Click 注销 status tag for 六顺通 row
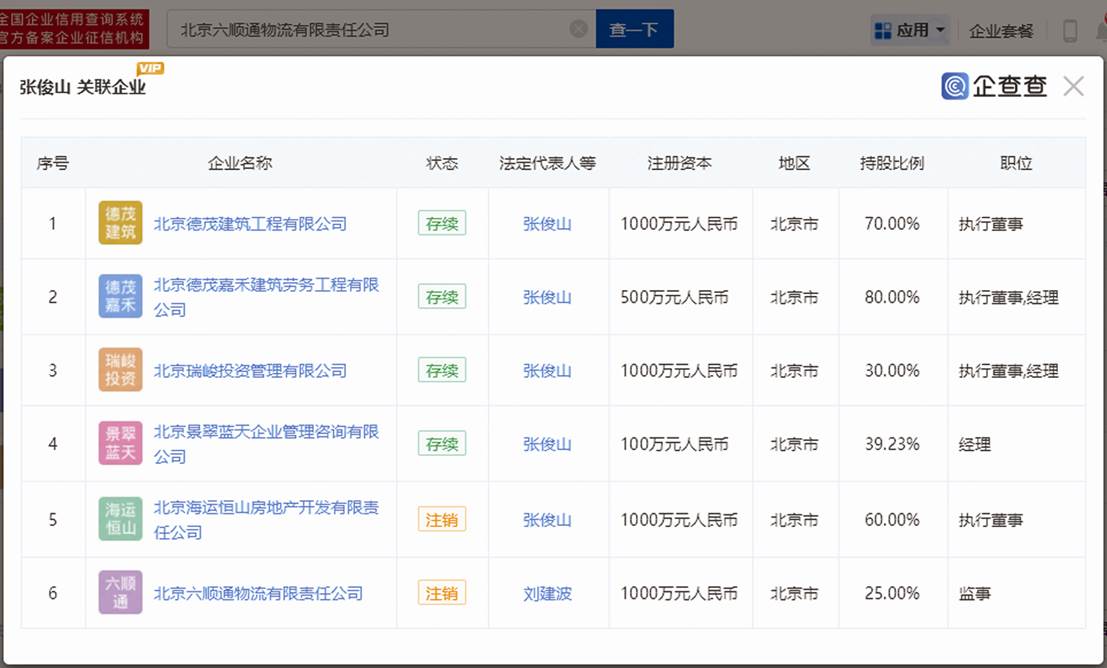This screenshot has height=668, width=1107. 442,592
